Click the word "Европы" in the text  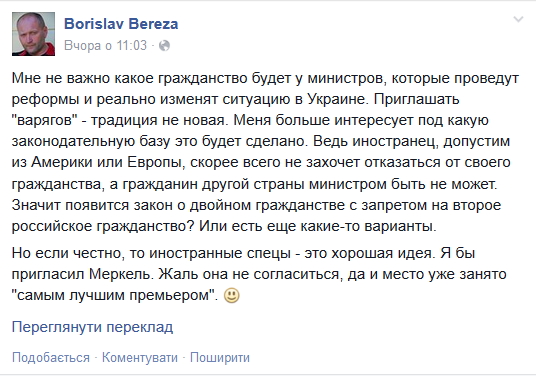pos(156,163)
